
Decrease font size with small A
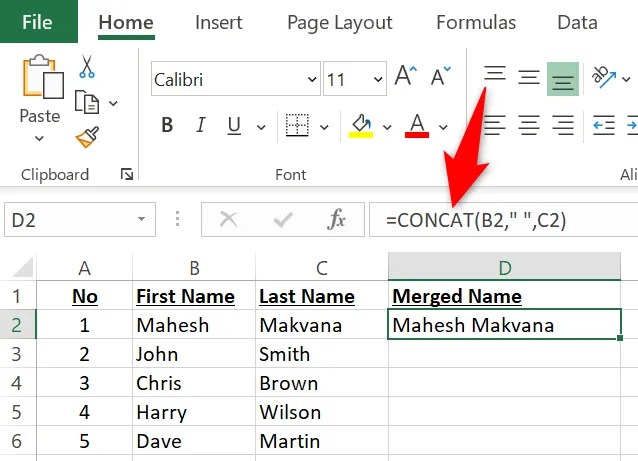[x=441, y=76]
